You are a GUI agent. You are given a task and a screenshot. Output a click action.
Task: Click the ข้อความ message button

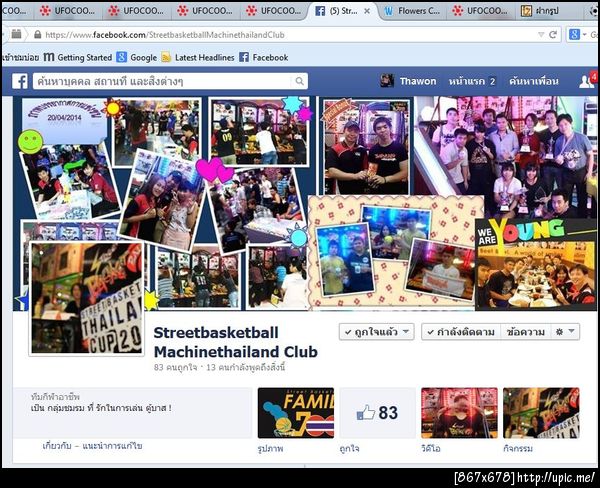click(x=525, y=332)
